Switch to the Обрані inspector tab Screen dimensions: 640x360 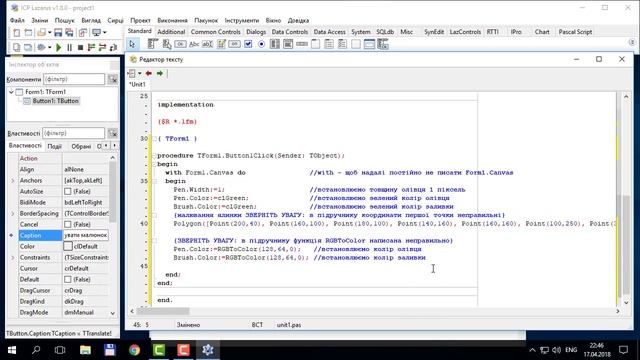(x=81, y=146)
